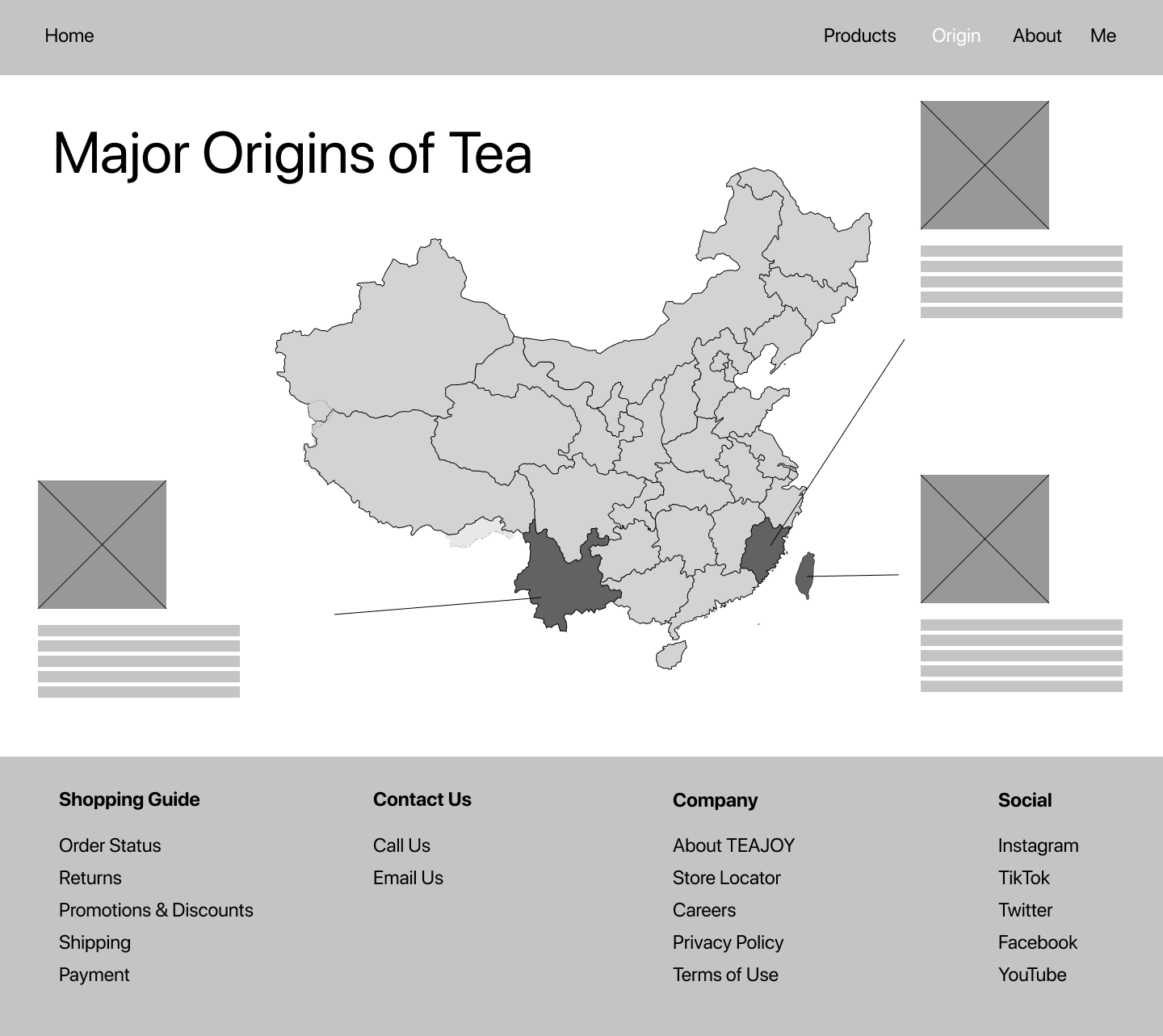1163x1036 pixels.
Task: Open the Store Locator link
Action: [726, 878]
